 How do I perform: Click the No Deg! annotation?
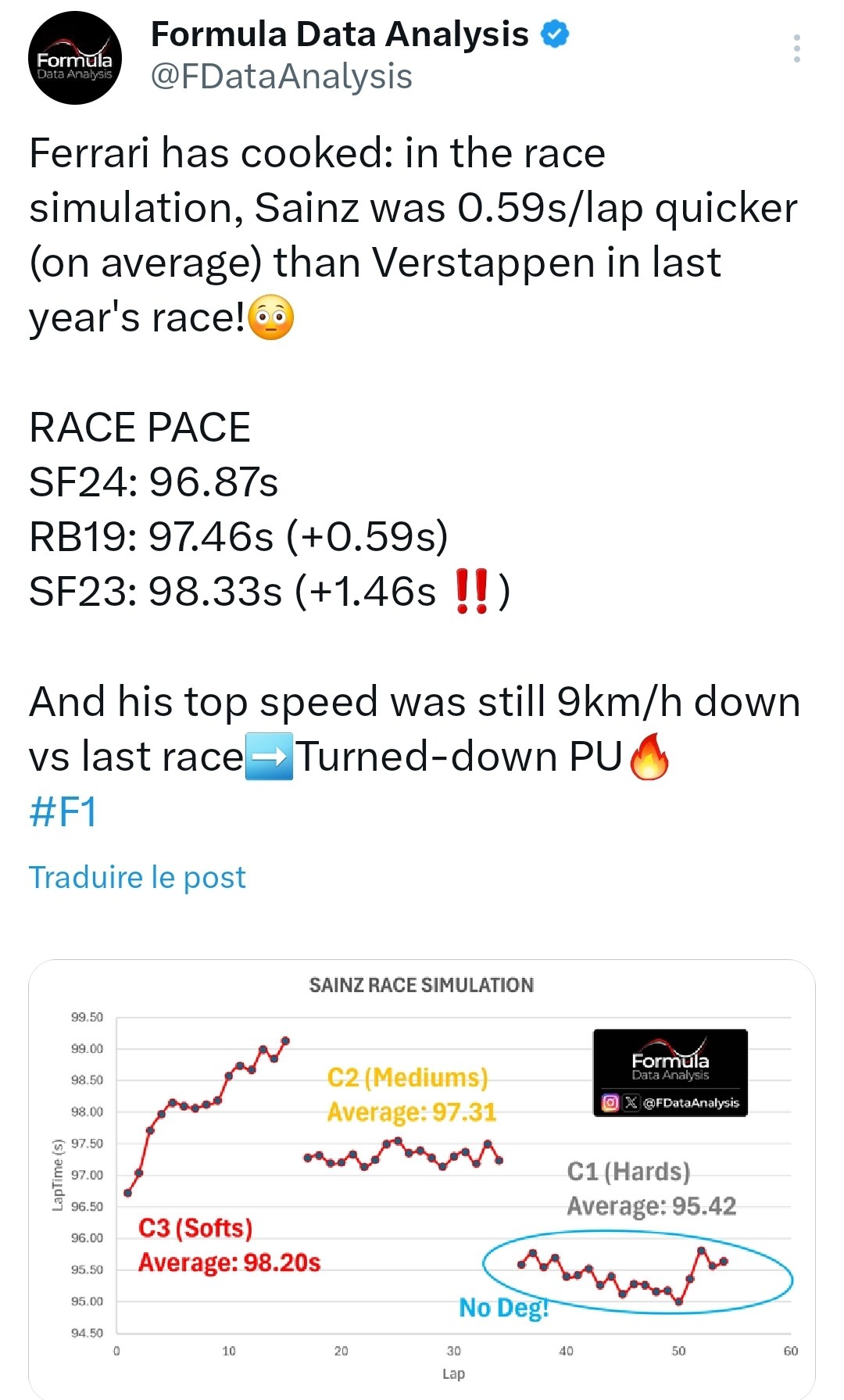pyautogui.click(x=503, y=1307)
